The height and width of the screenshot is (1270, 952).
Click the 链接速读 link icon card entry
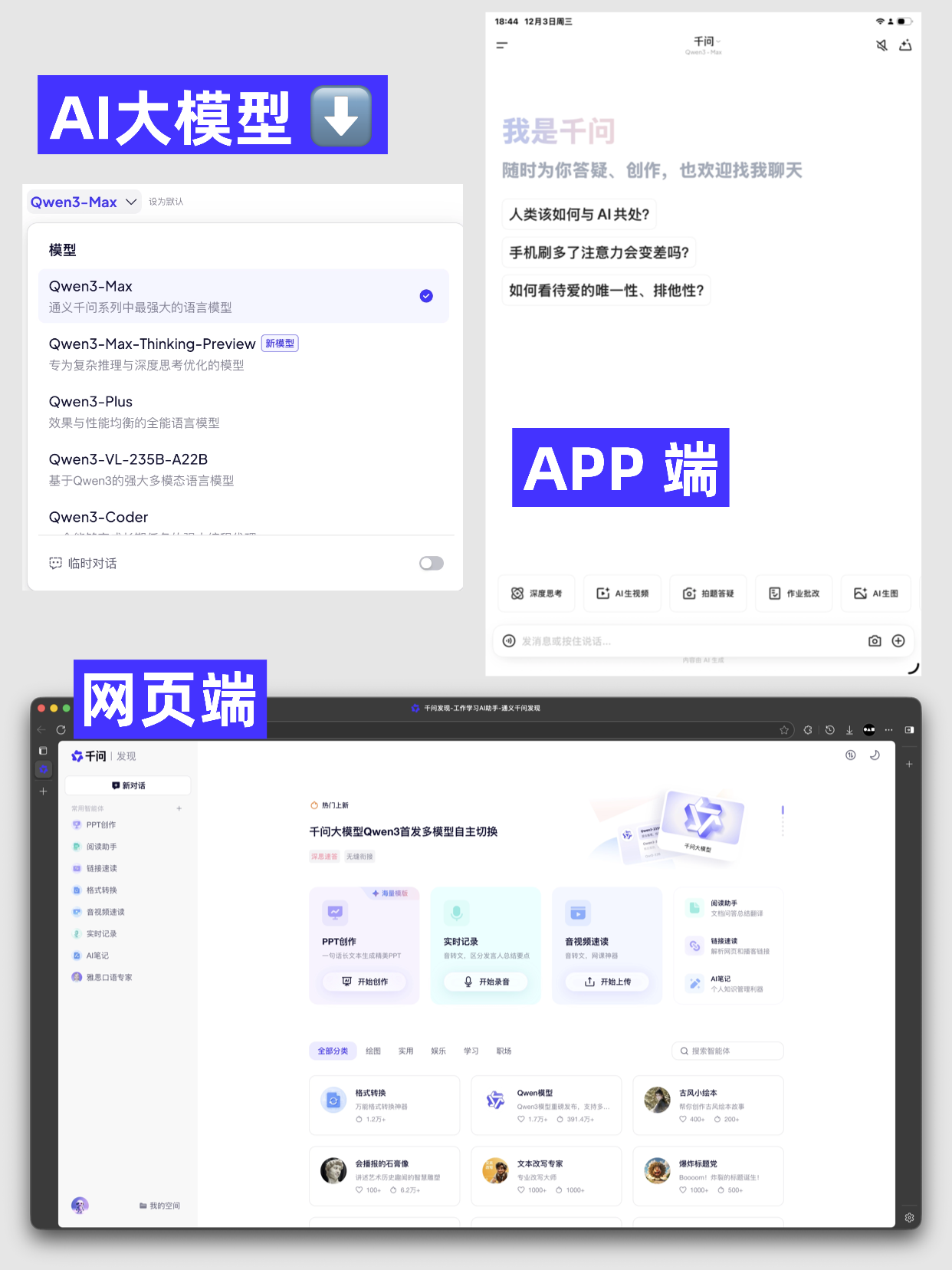(730, 946)
